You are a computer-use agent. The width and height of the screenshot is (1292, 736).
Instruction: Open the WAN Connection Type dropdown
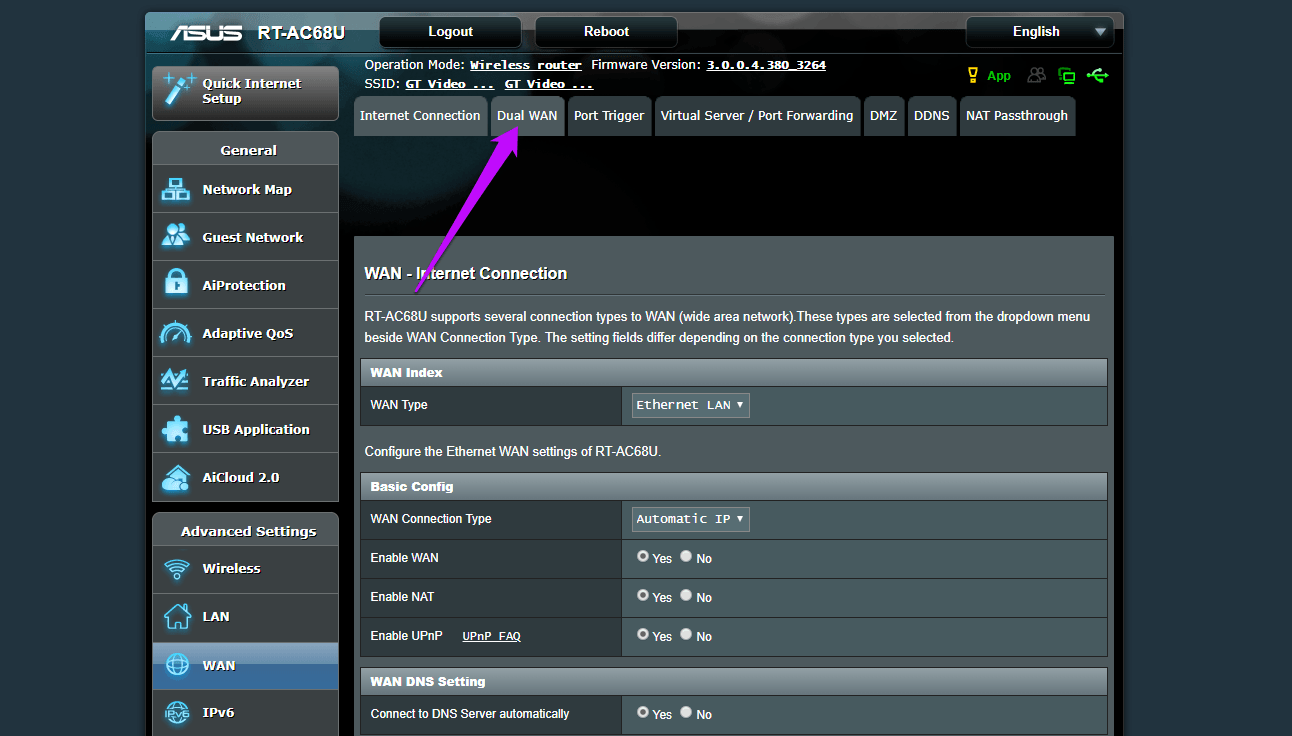pos(691,519)
